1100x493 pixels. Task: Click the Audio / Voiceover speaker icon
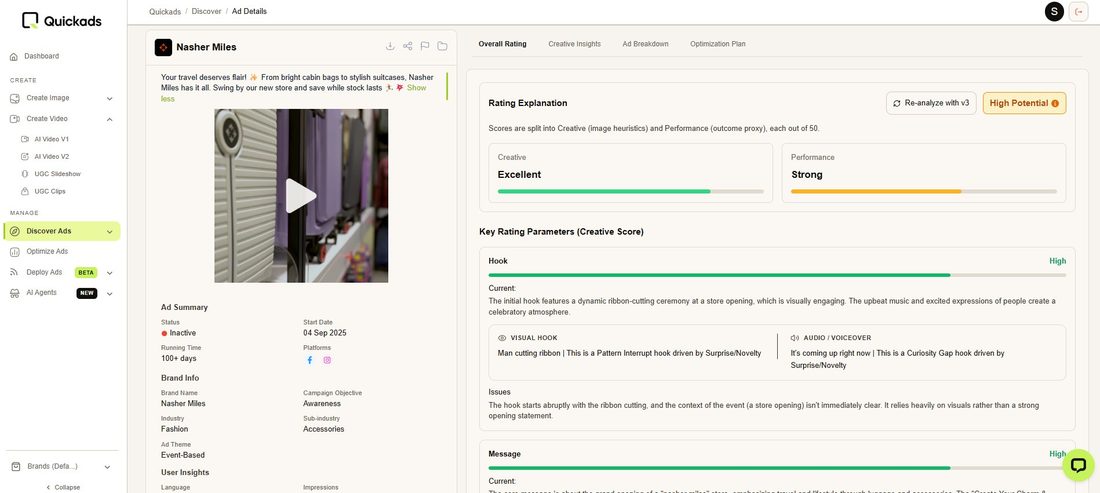point(795,338)
